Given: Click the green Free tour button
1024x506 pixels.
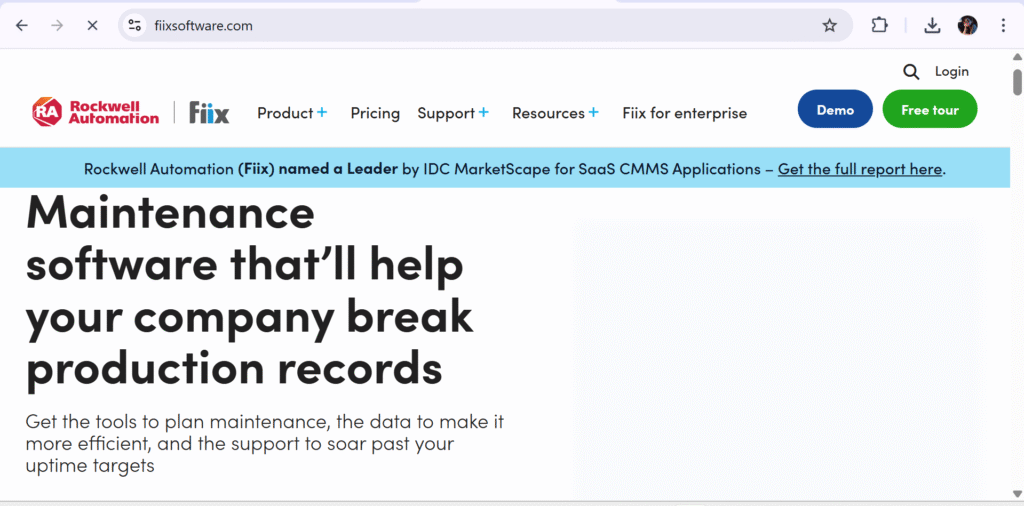Looking at the screenshot, I should [930, 109].
